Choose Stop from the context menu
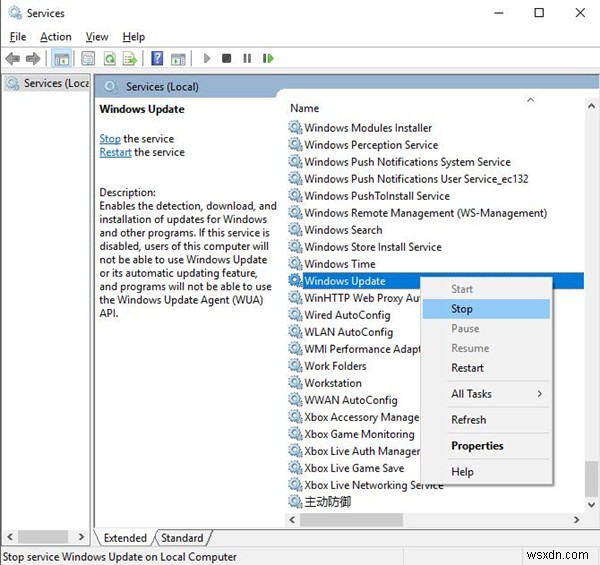Screen dimensions: 600x565 pos(462,309)
